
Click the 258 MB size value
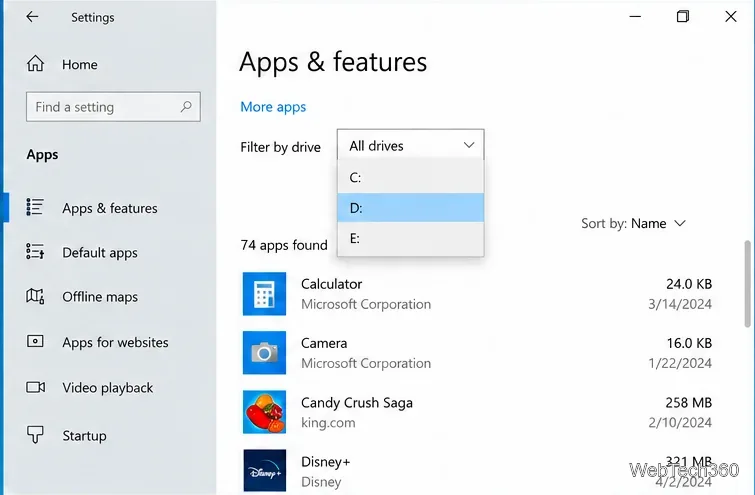(x=689, y=403)
